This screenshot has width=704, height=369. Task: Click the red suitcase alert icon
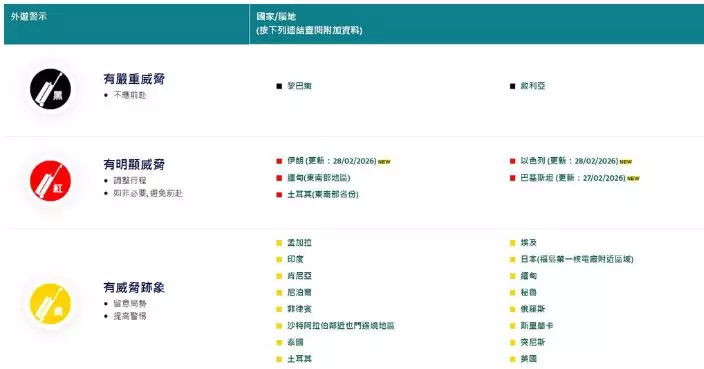point(50,180)
